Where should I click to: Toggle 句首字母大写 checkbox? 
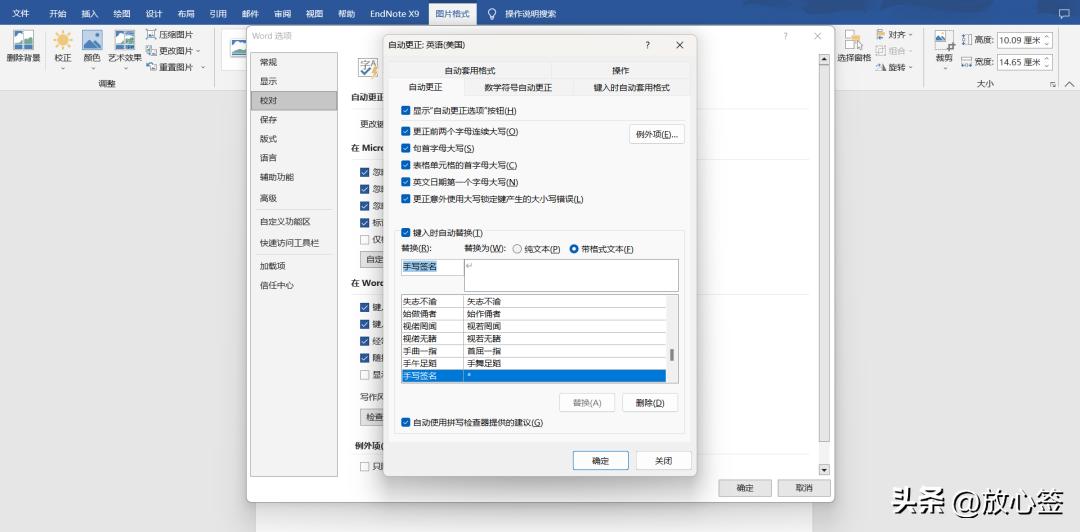click(x=406, y=148)
